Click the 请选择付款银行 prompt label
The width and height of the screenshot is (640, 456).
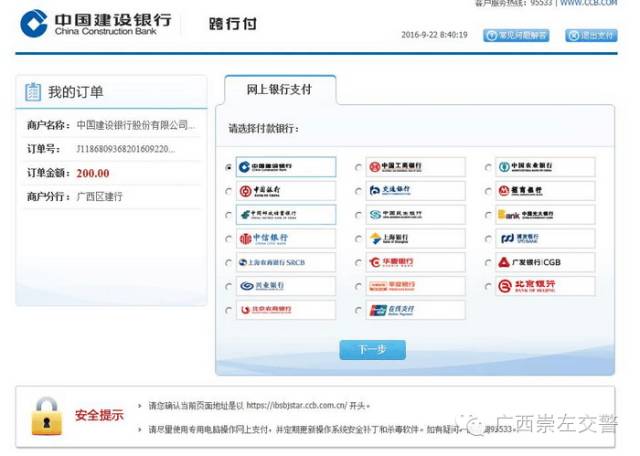(263, 129)
